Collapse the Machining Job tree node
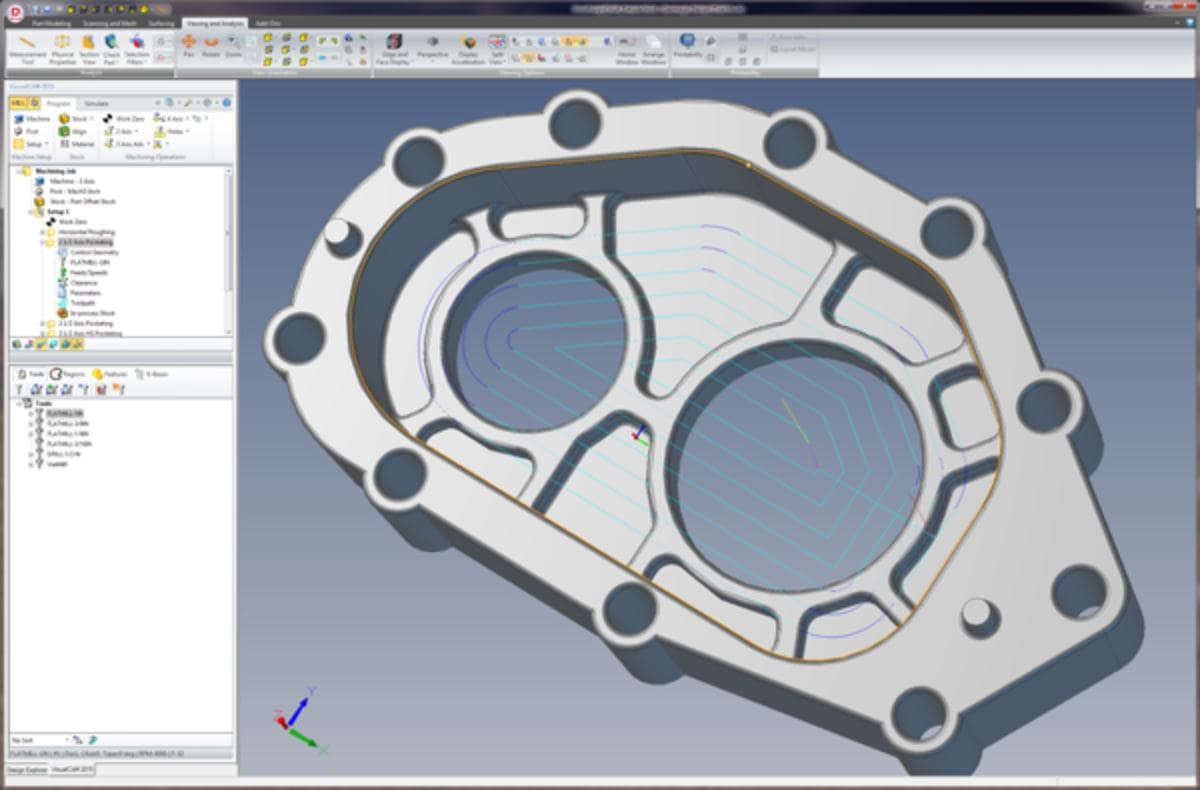This screenshot has height=790, width=1200. [x=20, y=170]
